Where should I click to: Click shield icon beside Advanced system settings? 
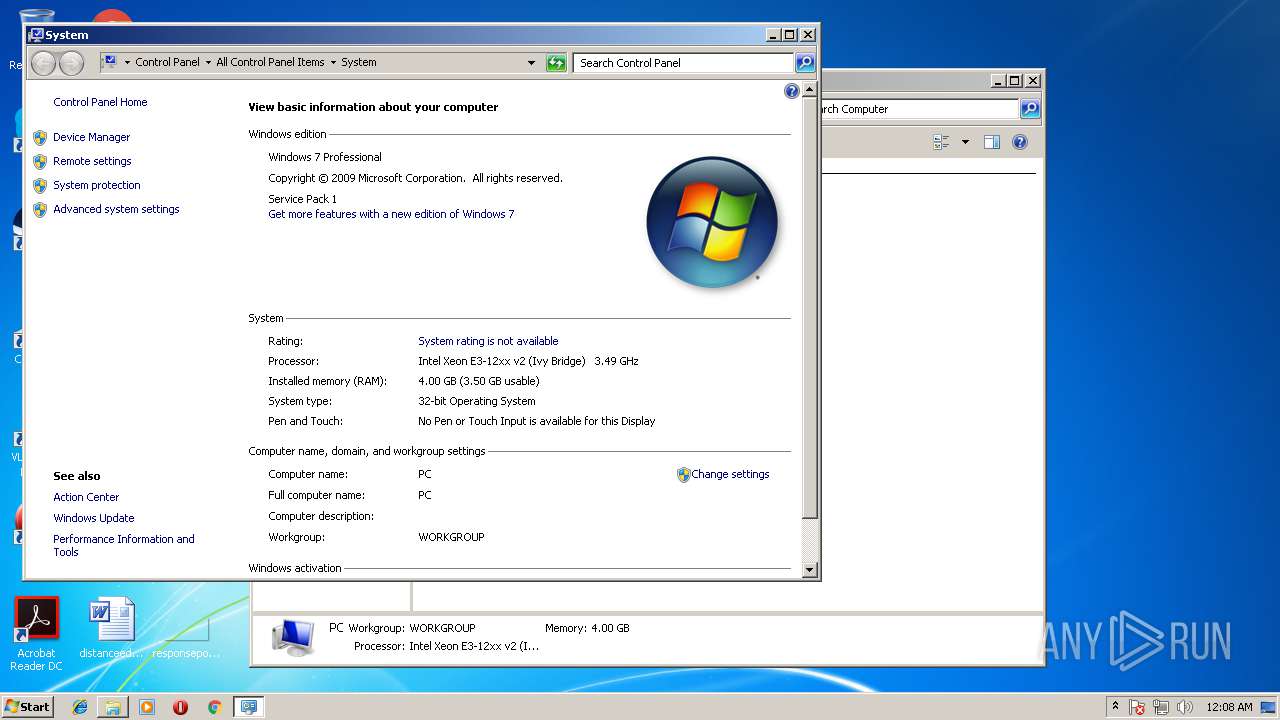click(40, 210)
